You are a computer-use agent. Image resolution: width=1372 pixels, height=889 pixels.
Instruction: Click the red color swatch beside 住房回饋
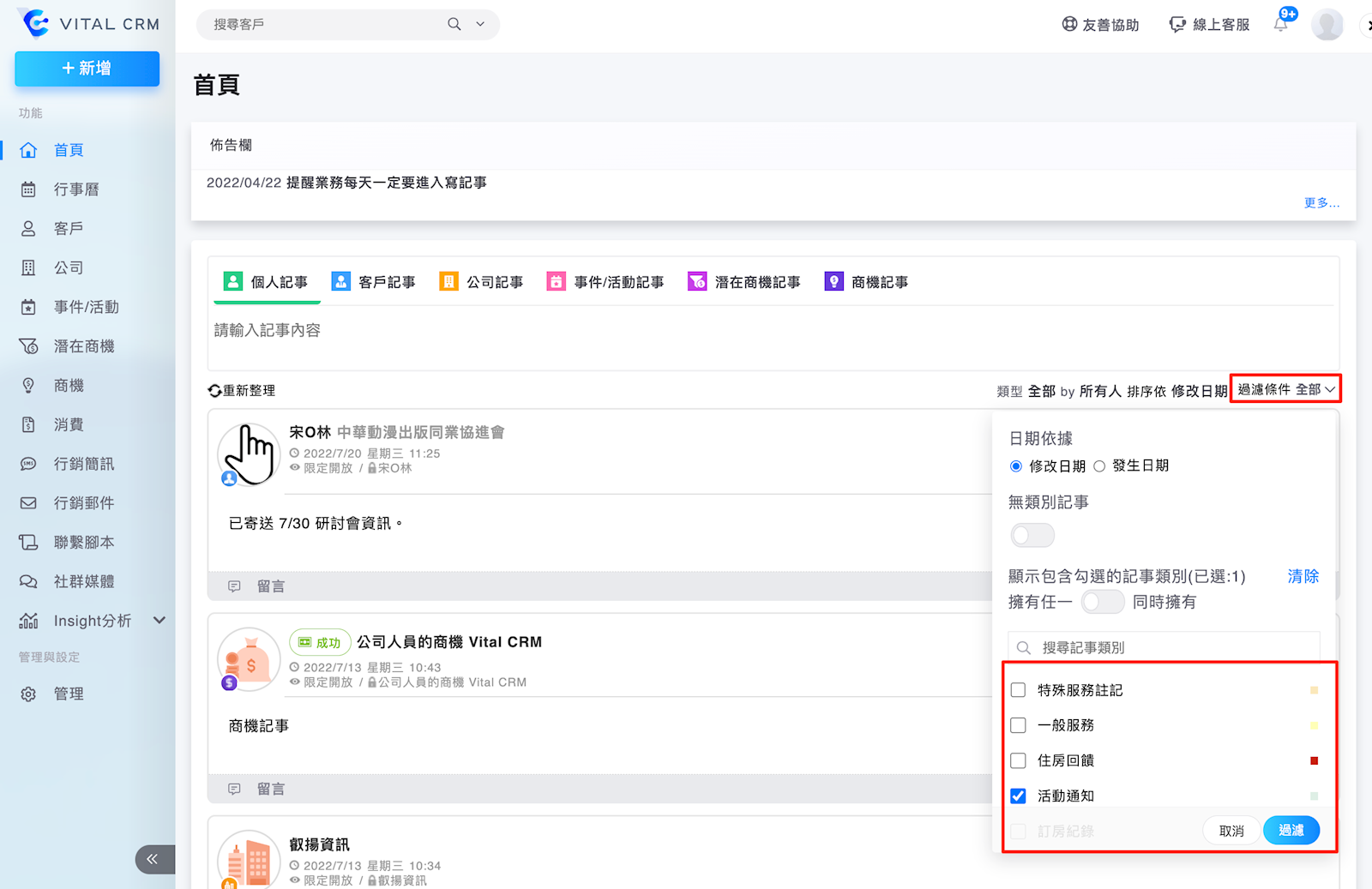[1314, 760]
